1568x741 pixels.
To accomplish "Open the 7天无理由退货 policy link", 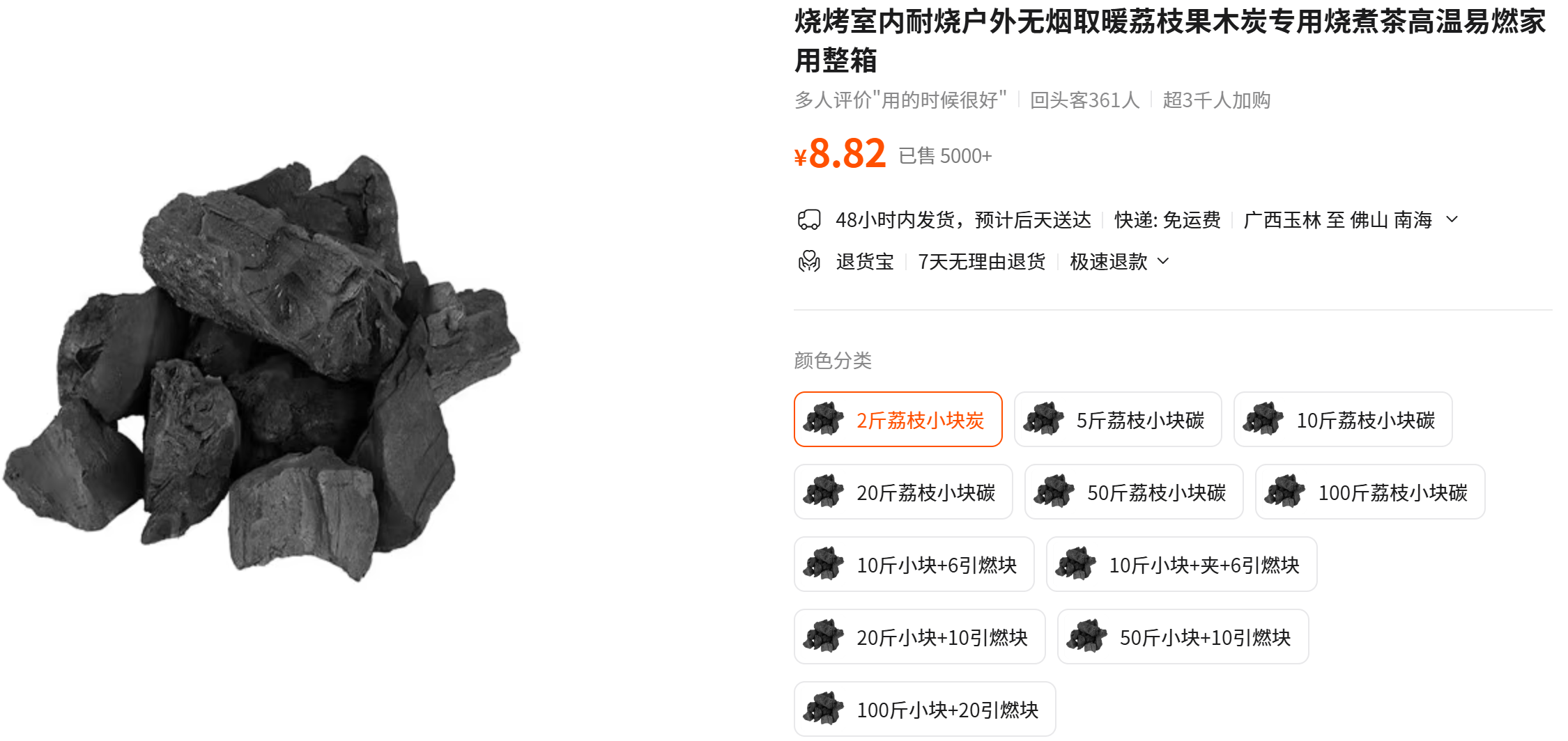I will [x=982, y=262].
